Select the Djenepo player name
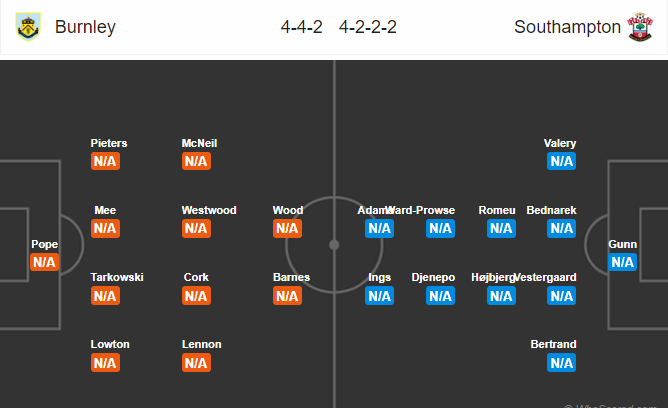The image size is (668, 408). pos(433,277)
